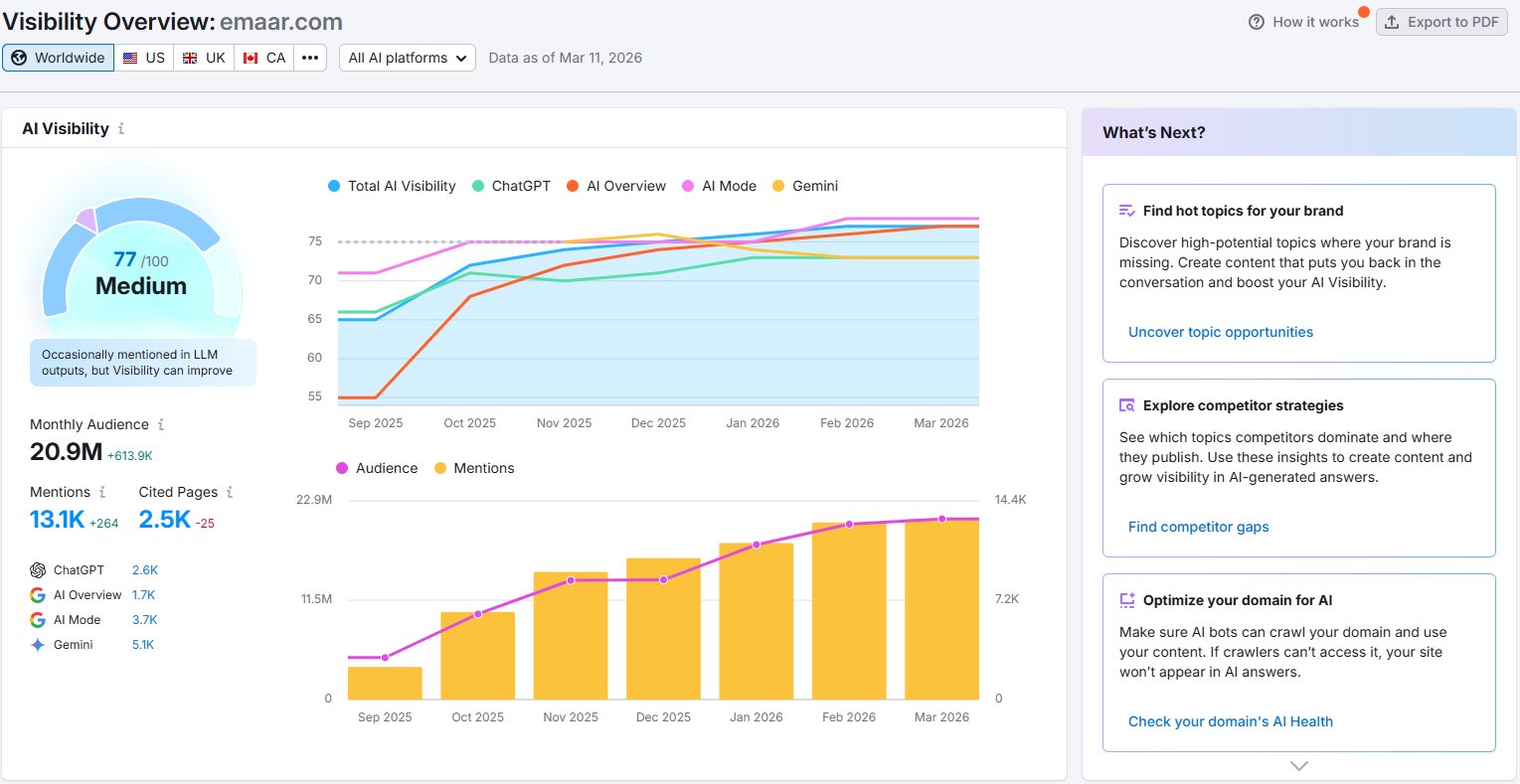Open the Uncover topic opportunities link
Image resolution: width=1520 pixels, height=784 pixels.
tap(1221, 332)
